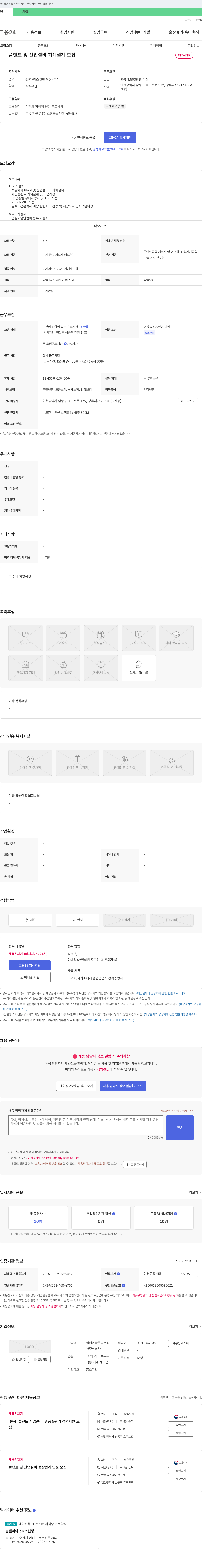
Task: Open the 실업급여 main menu
Action: [100, 32]
